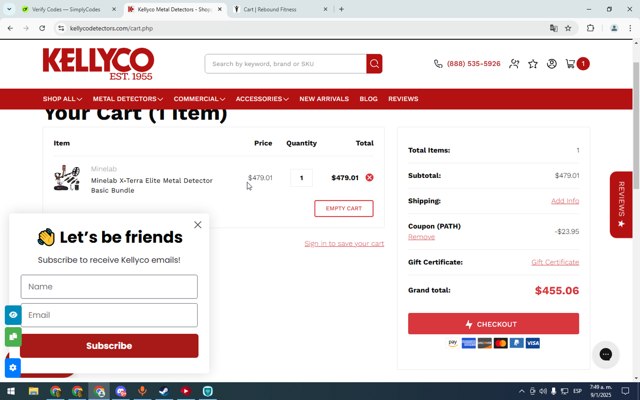Screen dimensions: 640x400
Task: Open Minelab X-Terra Elite Metal Detector title
Action: (x=151, y=185)
